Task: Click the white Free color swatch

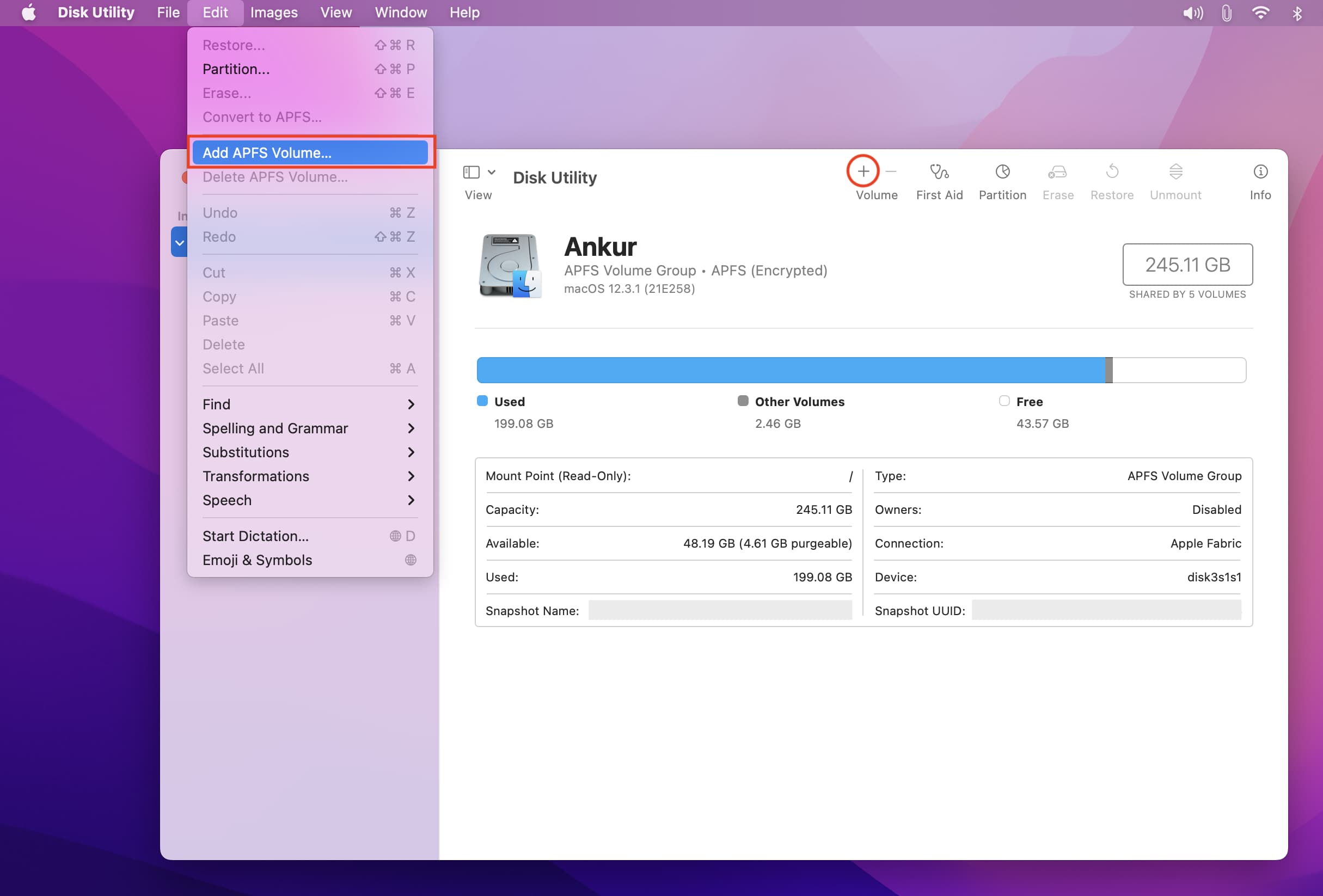Action: tap(1004, 401)
